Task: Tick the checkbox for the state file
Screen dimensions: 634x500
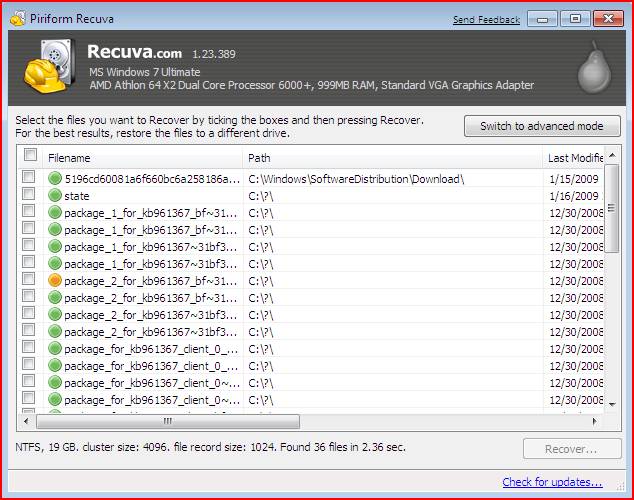Action: click(28, 194)
